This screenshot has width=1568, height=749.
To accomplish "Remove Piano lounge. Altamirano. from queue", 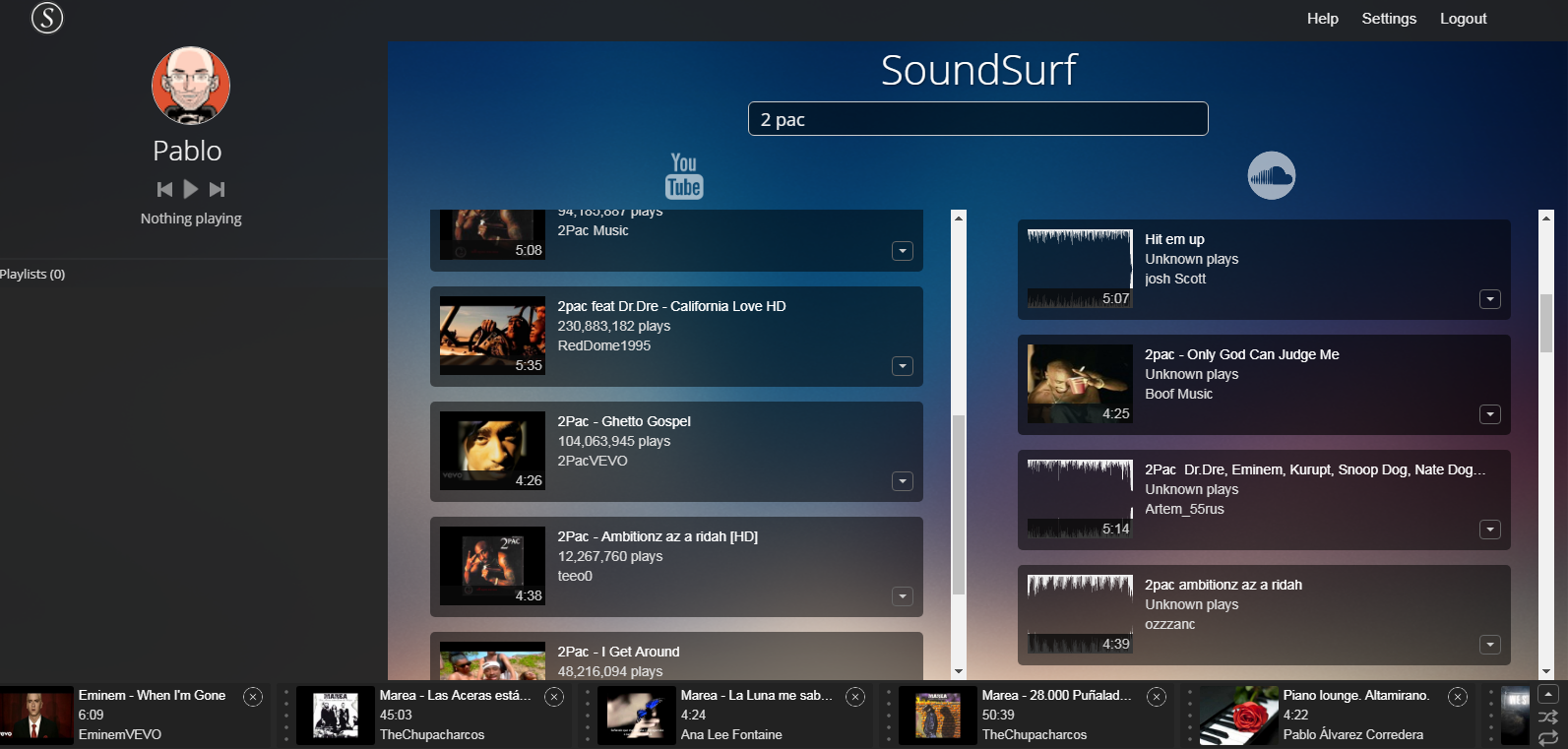I will tap(1458, 697).
